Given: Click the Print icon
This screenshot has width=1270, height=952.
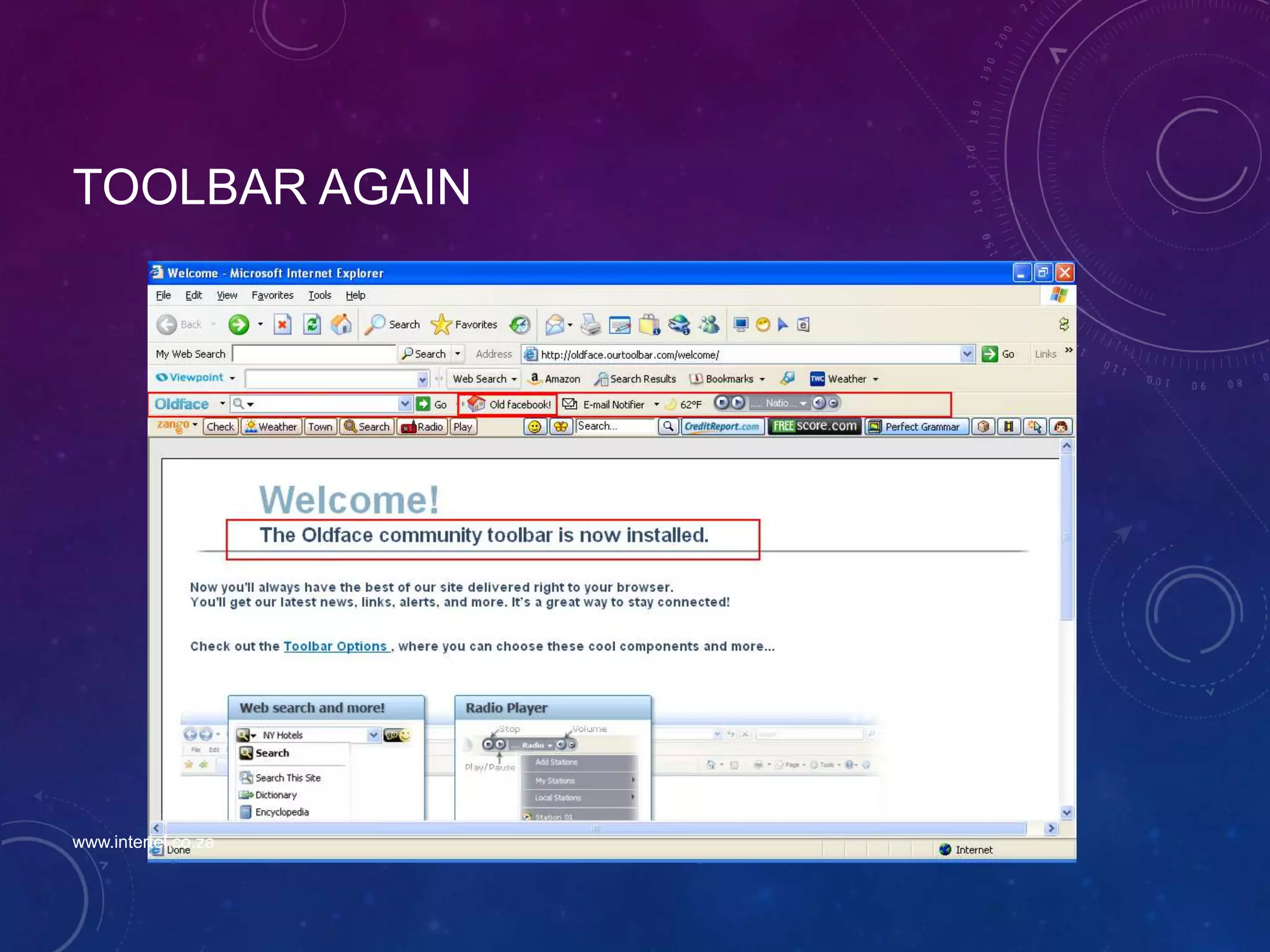Looking at the screenshot, I should coord(590,324).
